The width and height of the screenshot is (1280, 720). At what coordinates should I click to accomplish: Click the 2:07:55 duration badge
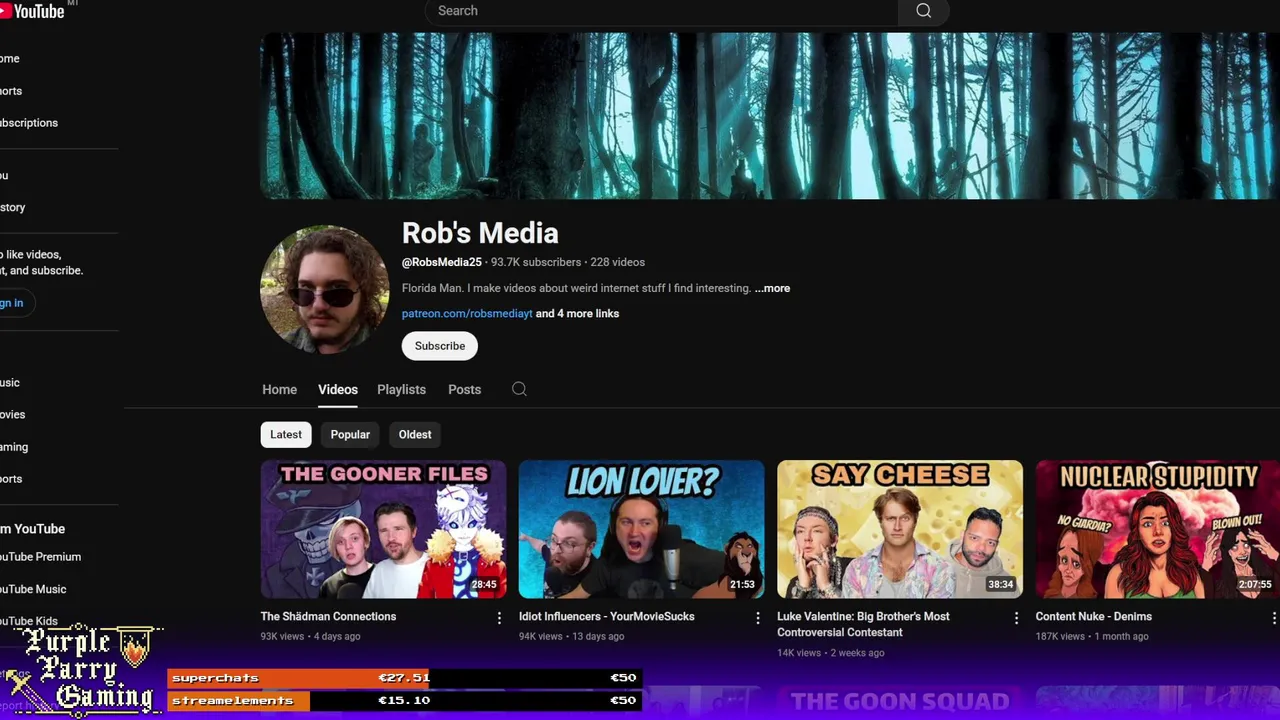pos(1254,584)
